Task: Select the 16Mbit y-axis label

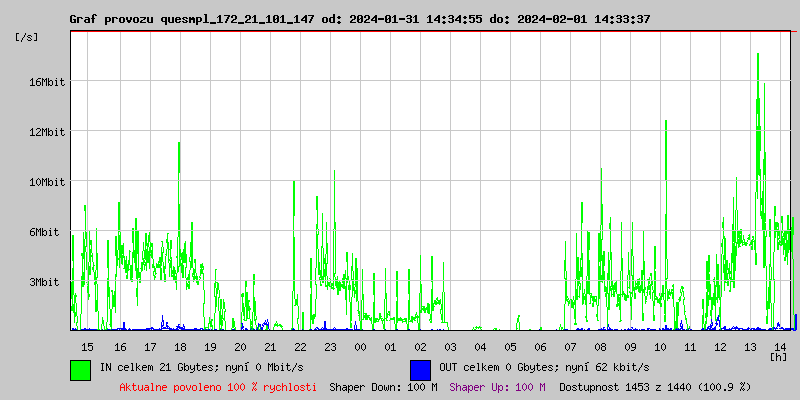Action: pyautogui.click(x=46, y=82)
